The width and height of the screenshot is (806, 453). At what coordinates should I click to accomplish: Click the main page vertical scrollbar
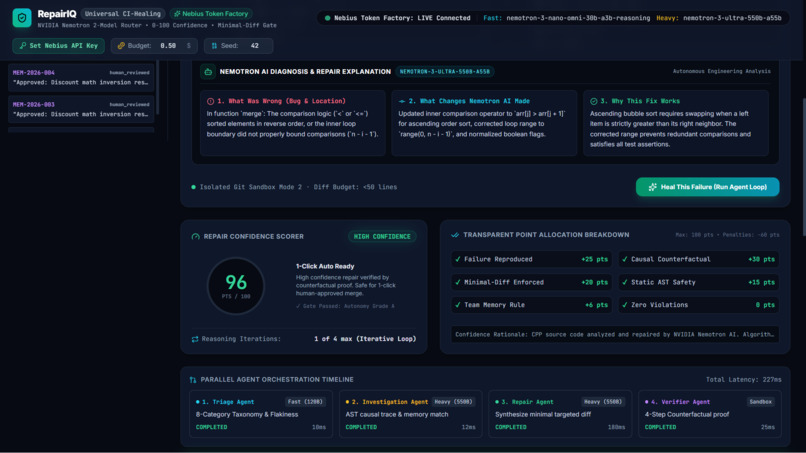803,167
